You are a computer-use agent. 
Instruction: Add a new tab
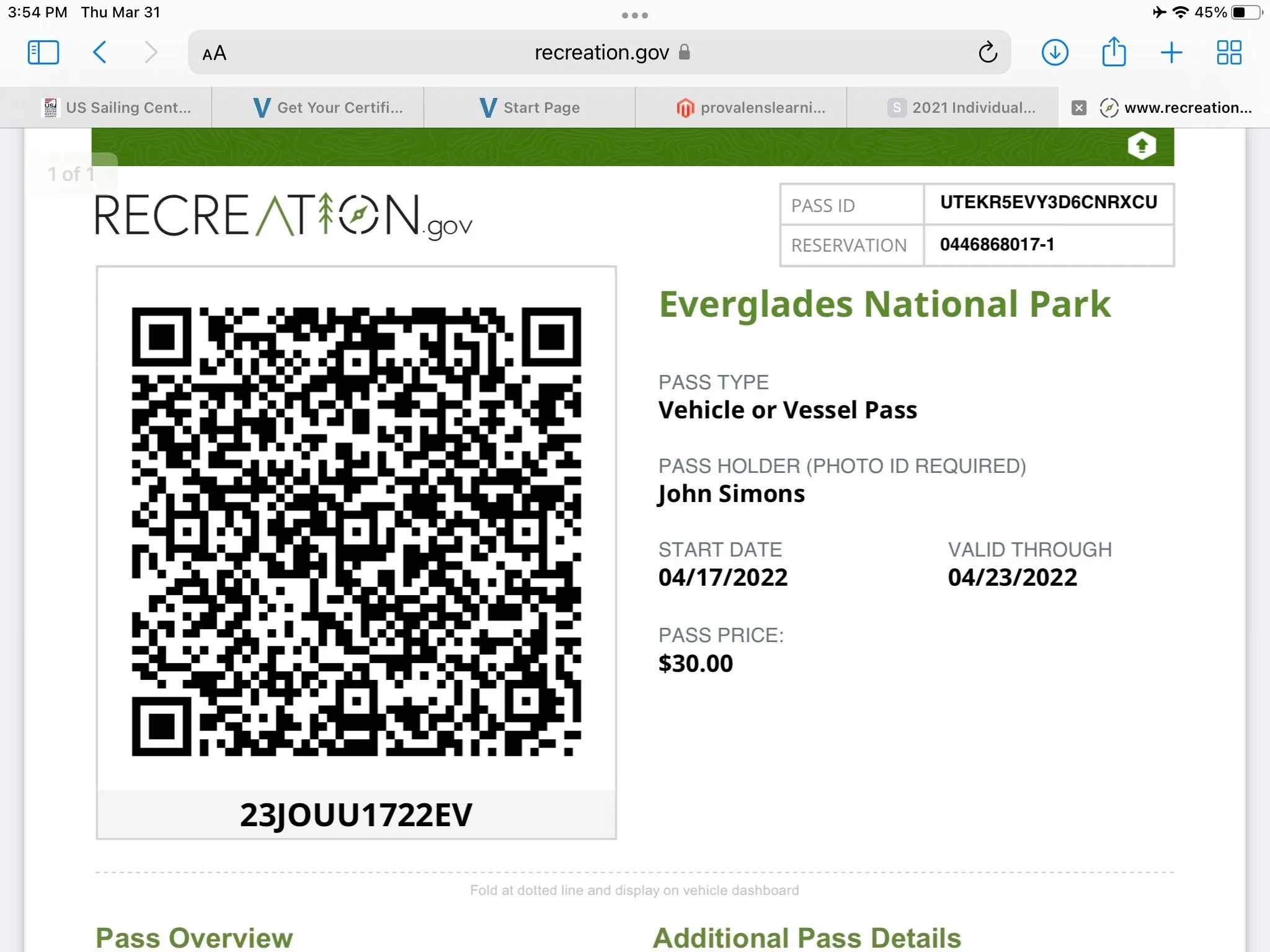point(1171,53)
